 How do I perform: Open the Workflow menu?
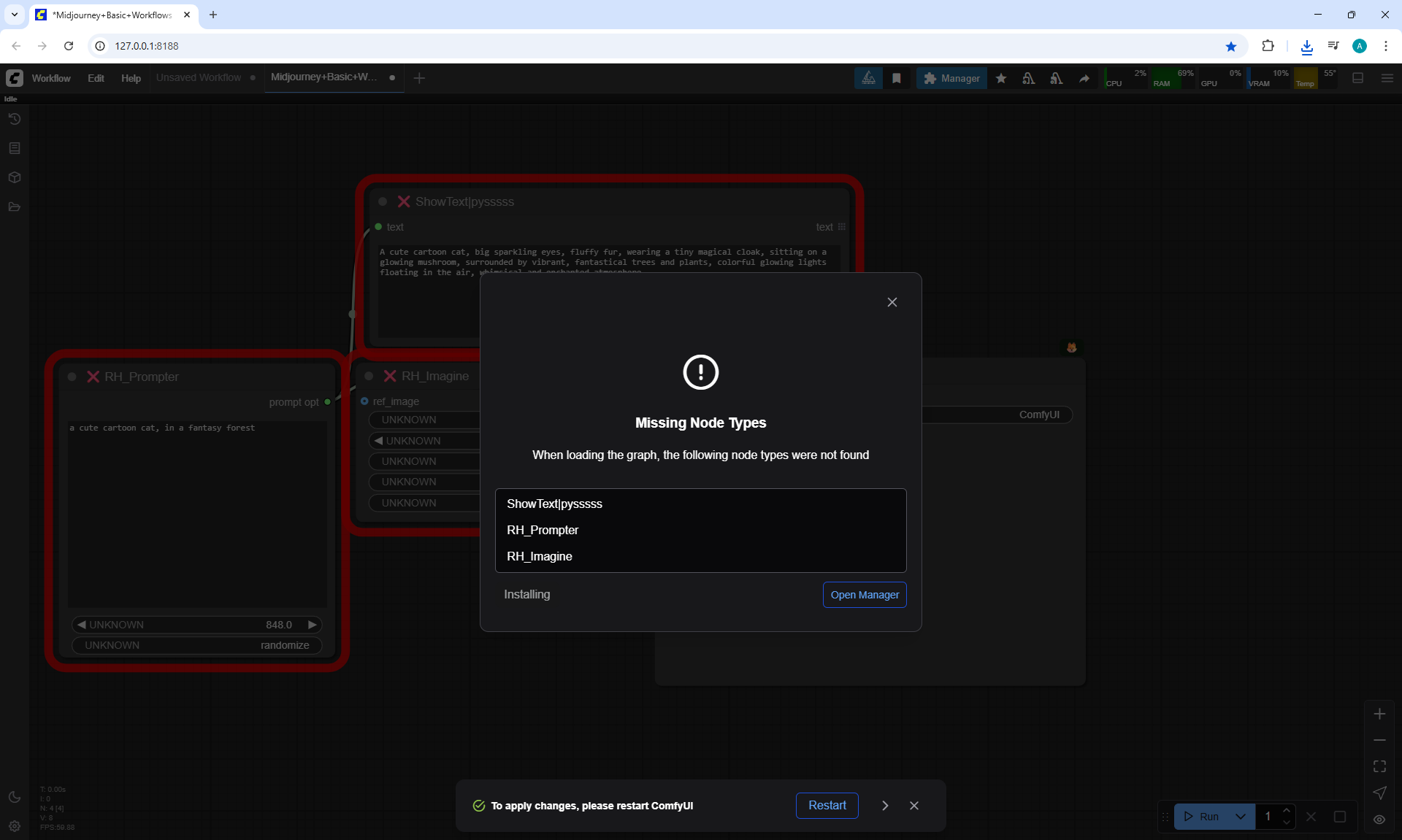point(51,78)
